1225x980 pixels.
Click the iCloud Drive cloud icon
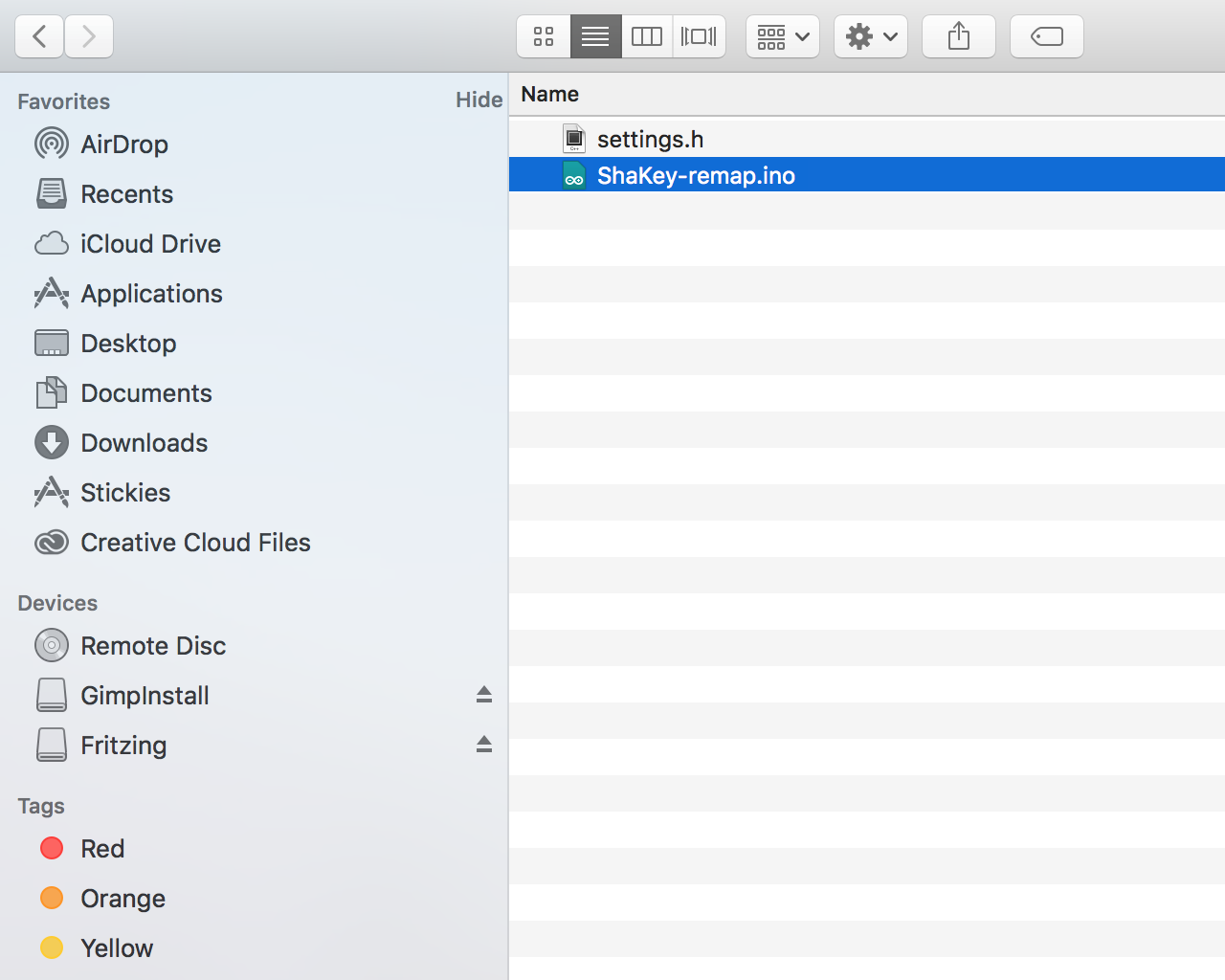coord(52,243)
